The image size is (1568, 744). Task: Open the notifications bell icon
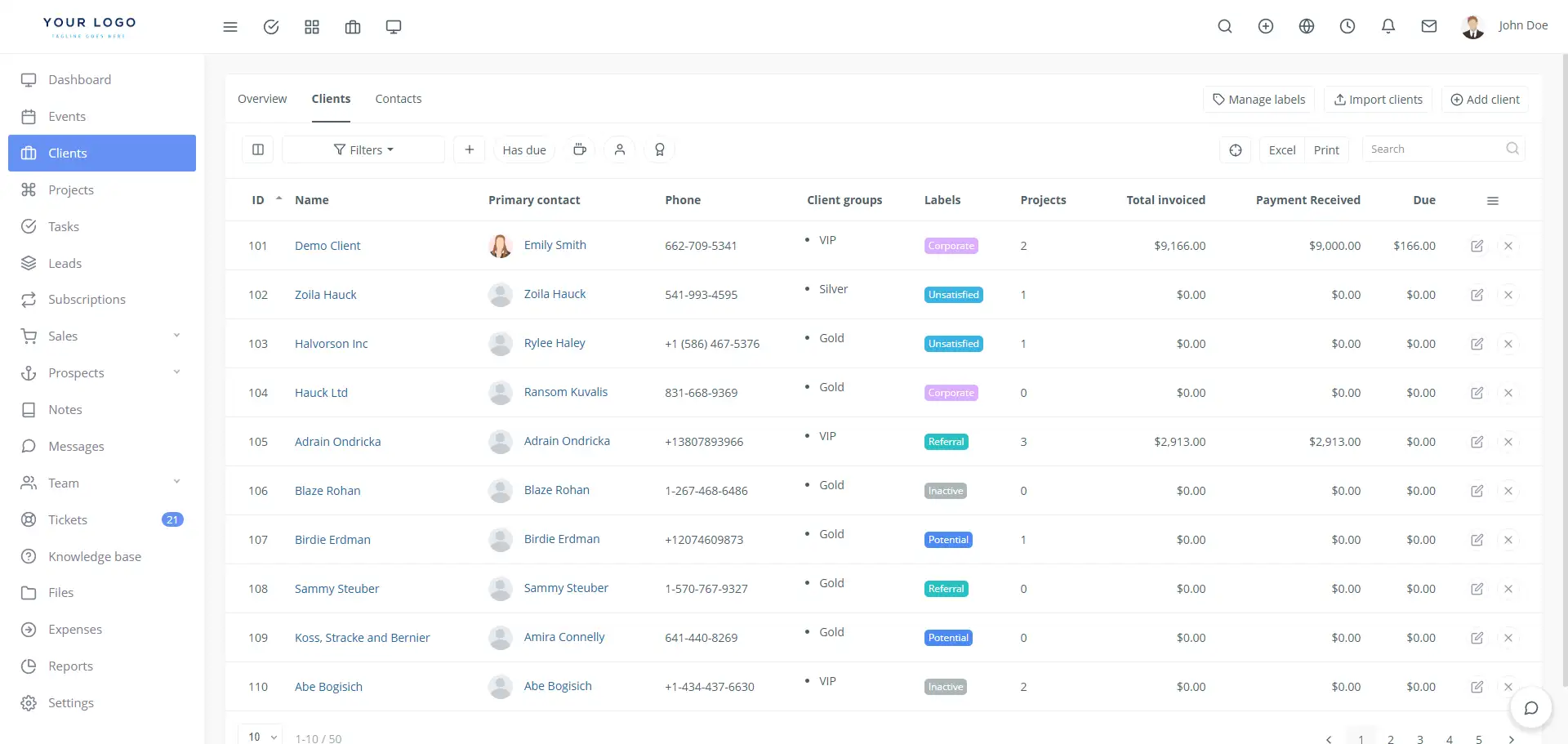coord(1388,27)
